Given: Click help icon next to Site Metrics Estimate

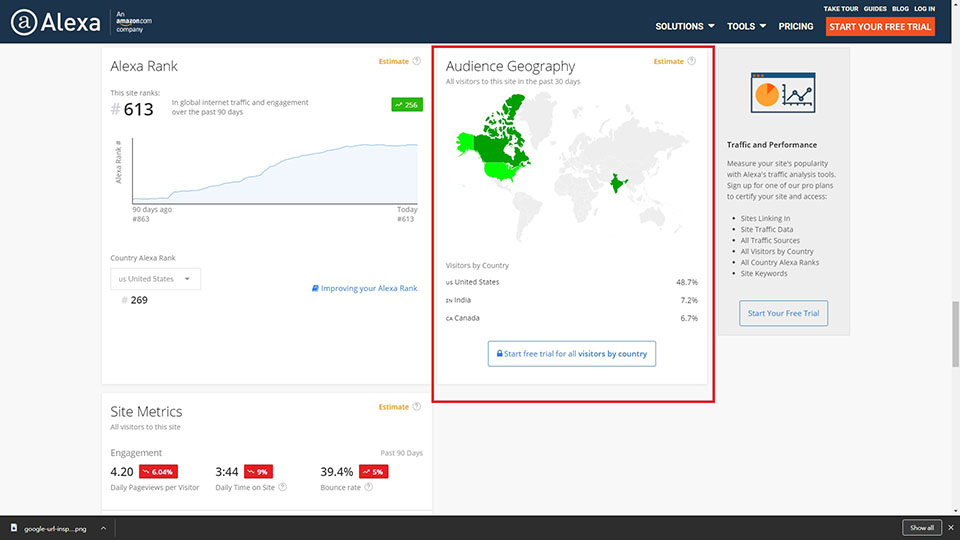Looking at the screenshot, I should [x=416, y=407].
